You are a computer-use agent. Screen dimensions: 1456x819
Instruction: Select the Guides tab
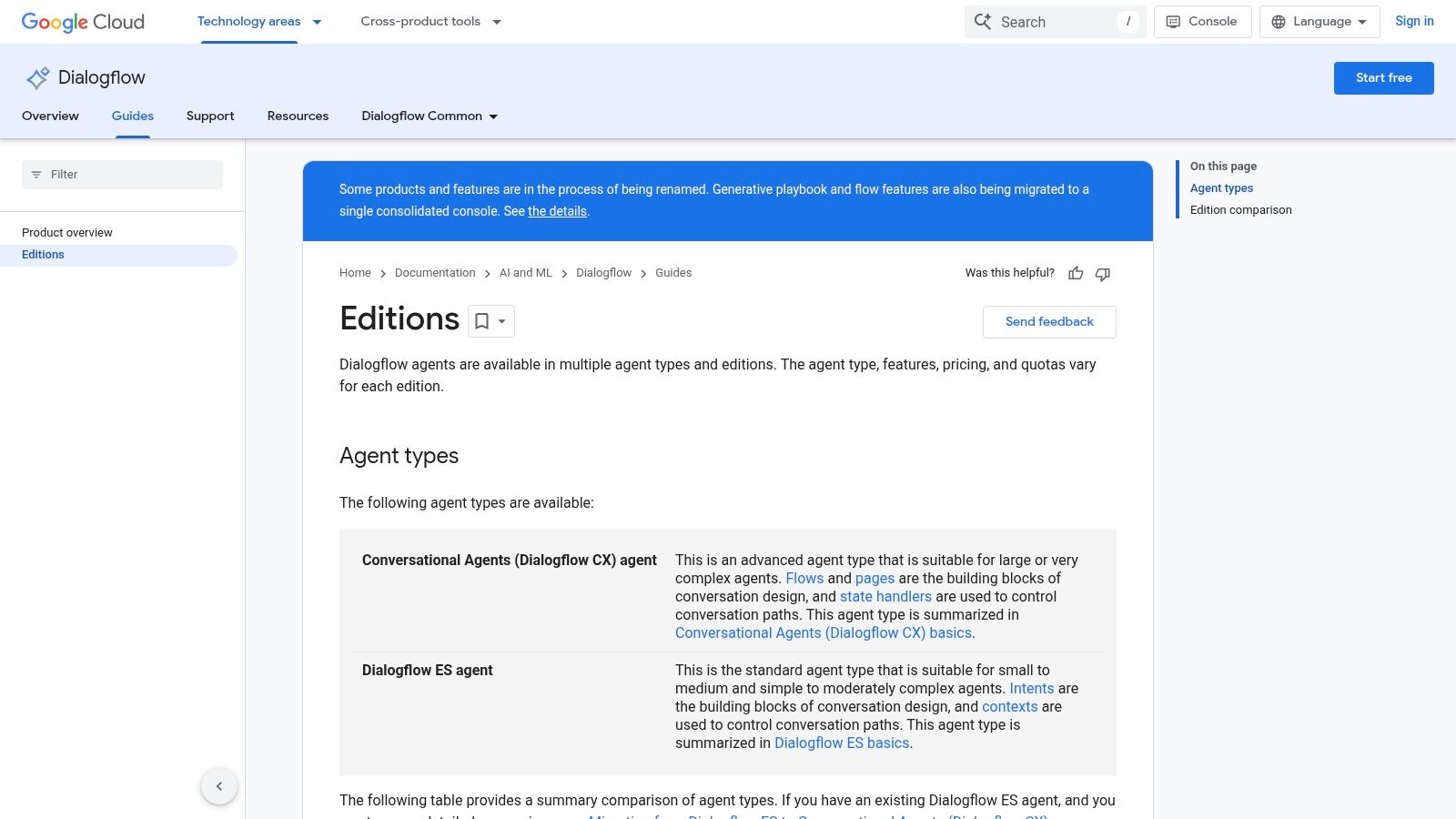tap(133, 116)
